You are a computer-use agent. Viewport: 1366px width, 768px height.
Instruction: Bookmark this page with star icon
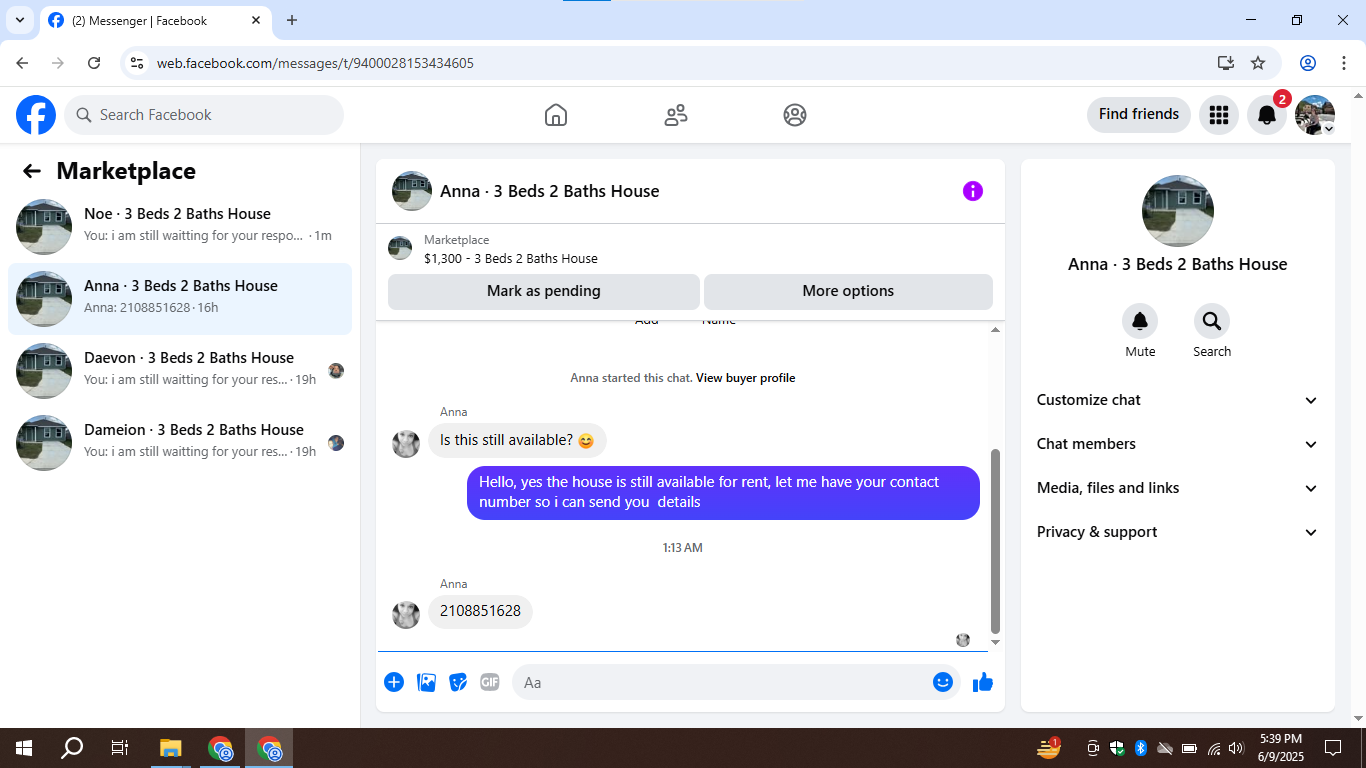(x=1258, y=63)
